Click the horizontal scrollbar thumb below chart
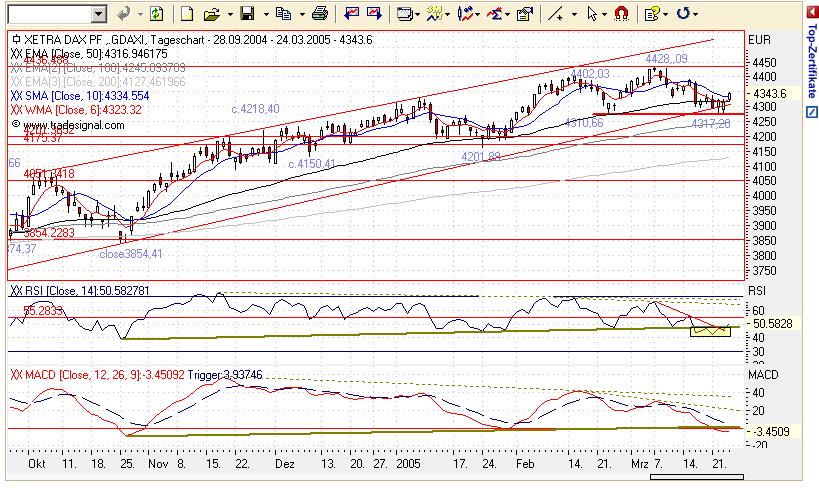 [696, 476]
